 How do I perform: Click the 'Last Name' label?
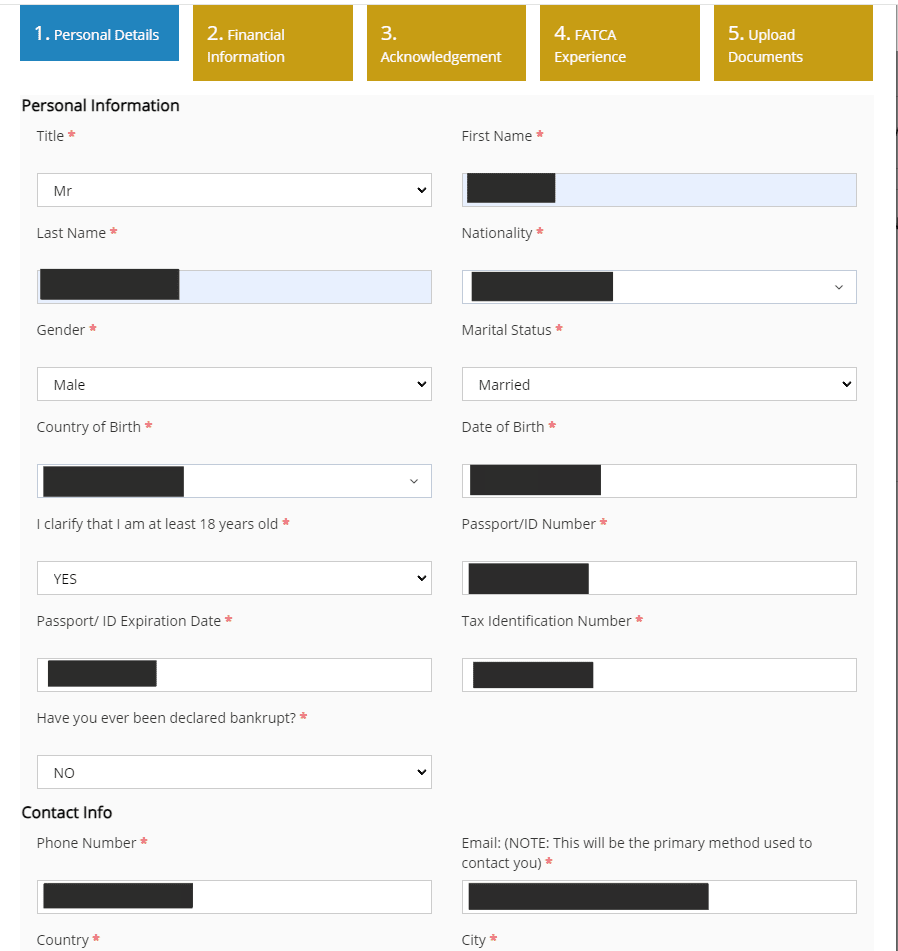(71, 233)
